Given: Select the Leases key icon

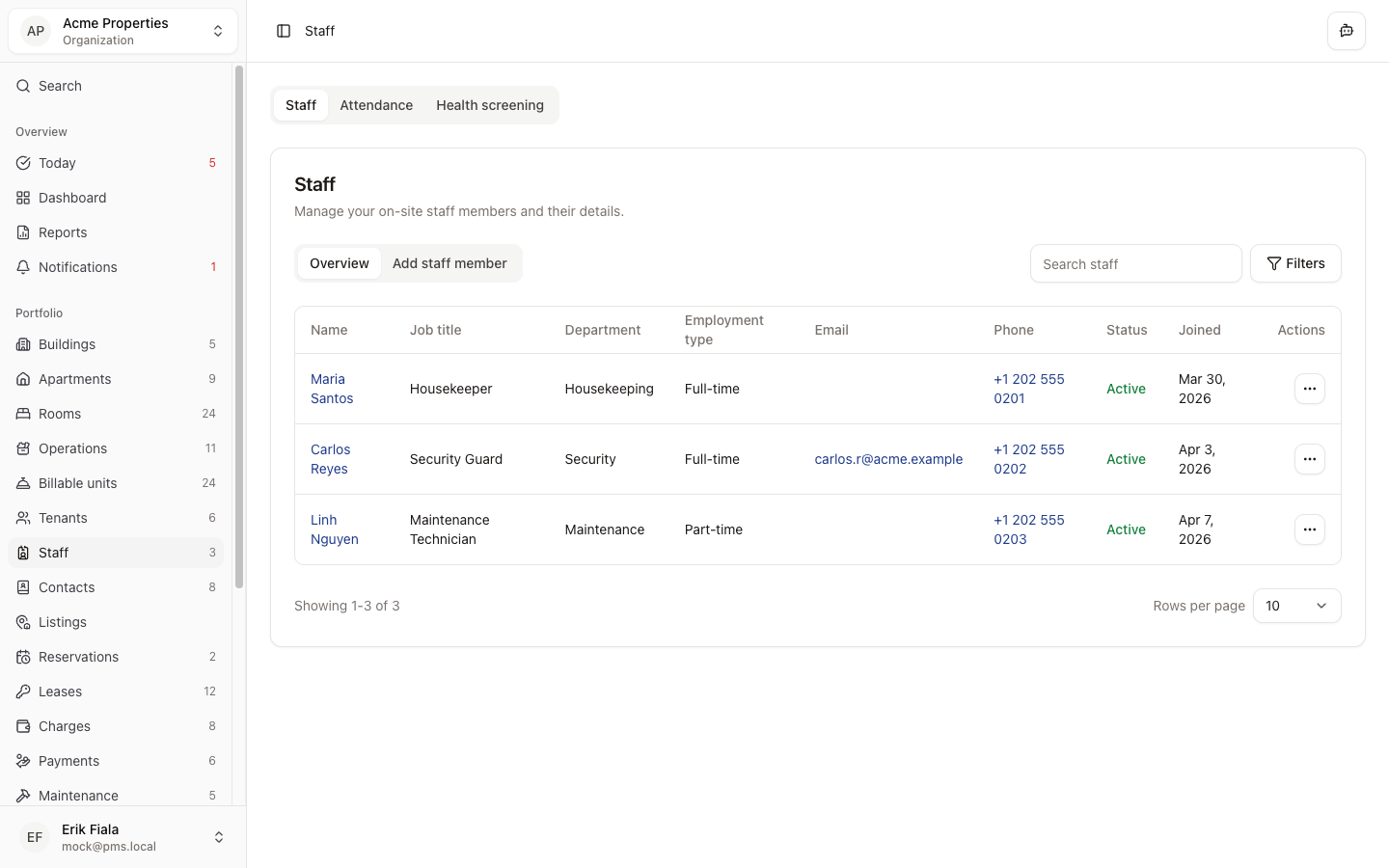Looking at the screenshot, I should tap(23, 692).
